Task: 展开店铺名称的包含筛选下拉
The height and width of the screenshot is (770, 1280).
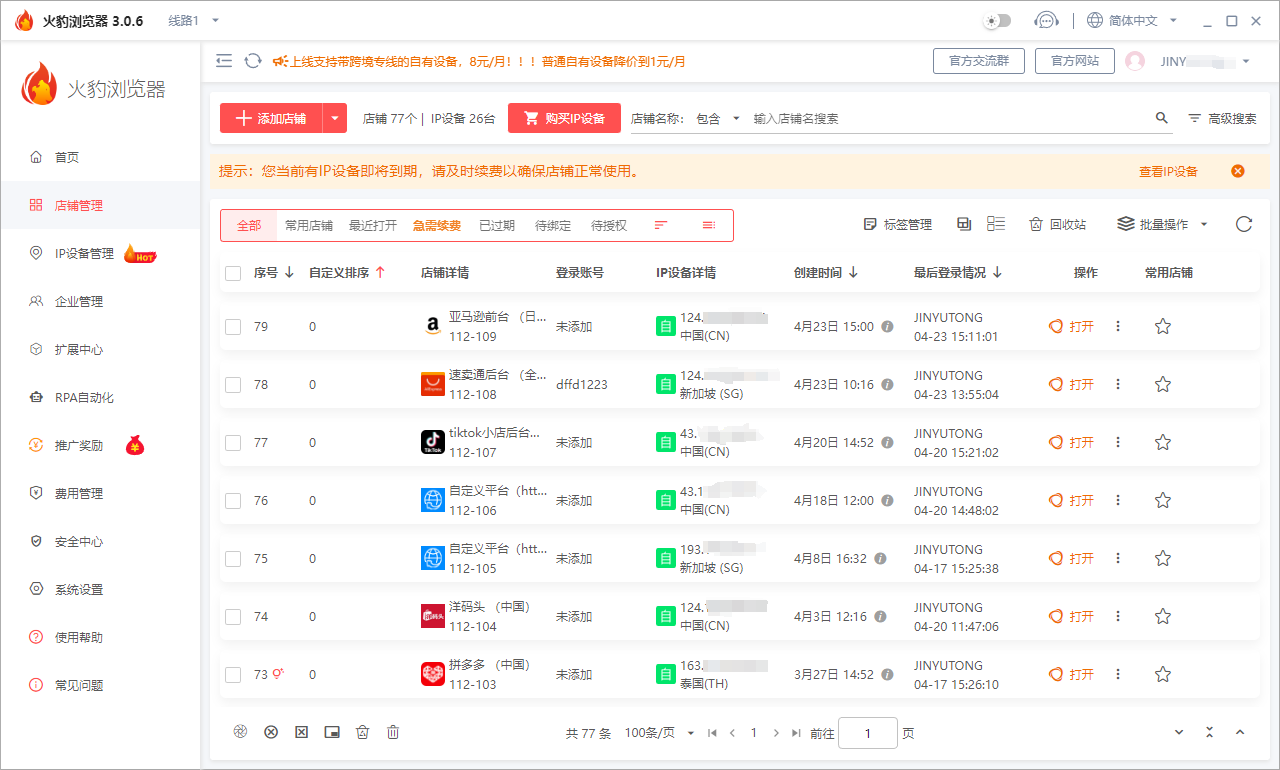Action: pos(718,117)
